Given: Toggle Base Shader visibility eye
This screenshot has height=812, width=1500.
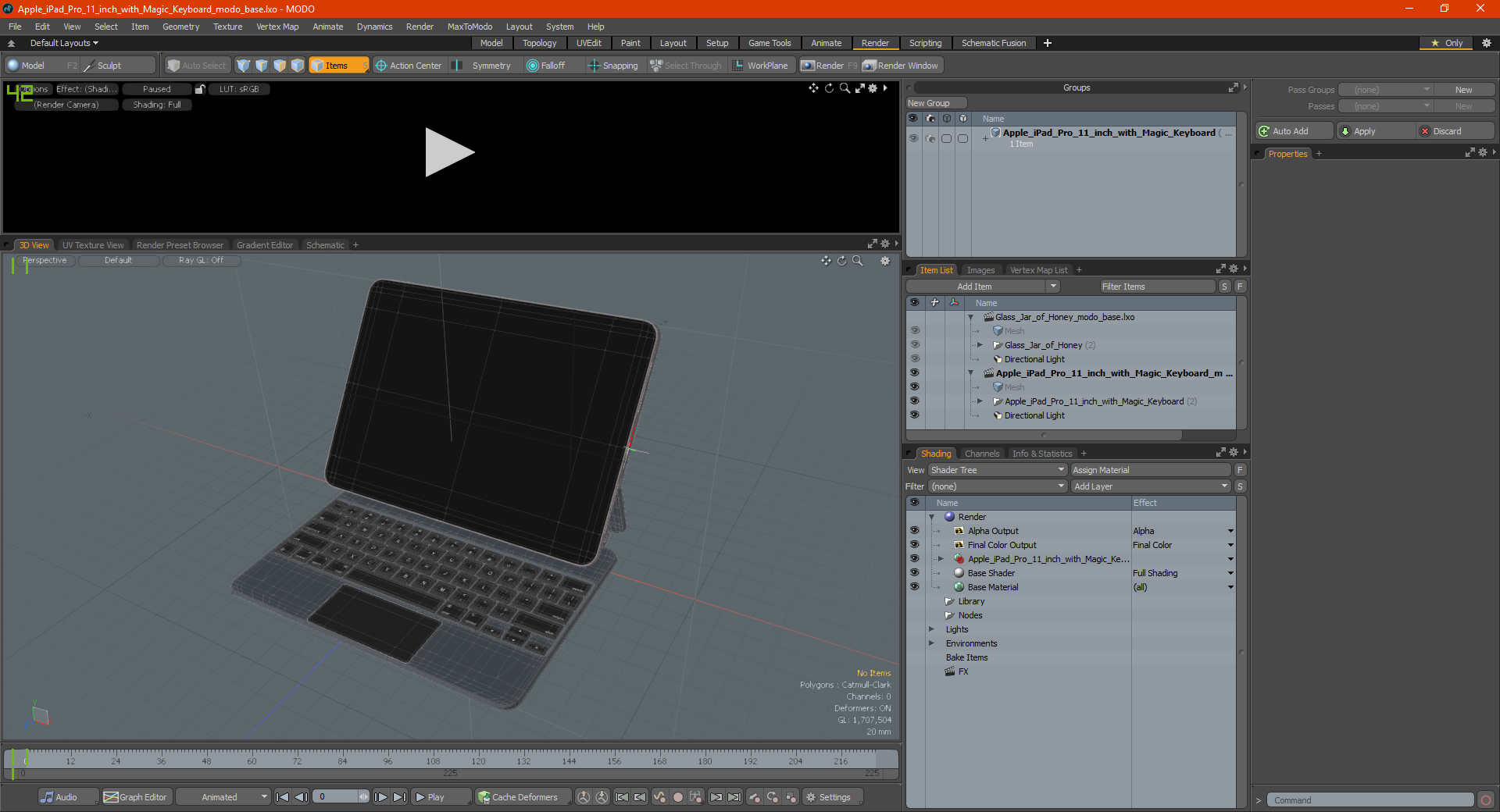Looking at the screenshot, I should point(915,572).
